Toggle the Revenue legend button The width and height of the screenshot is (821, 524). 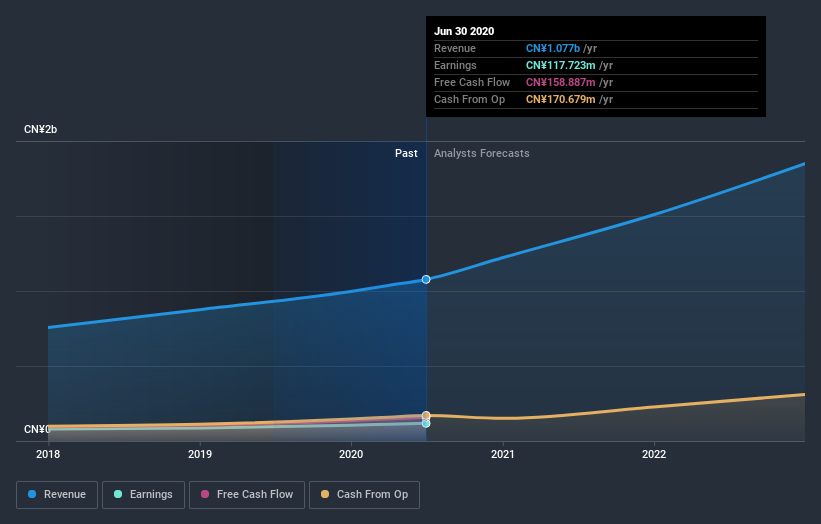57,495
